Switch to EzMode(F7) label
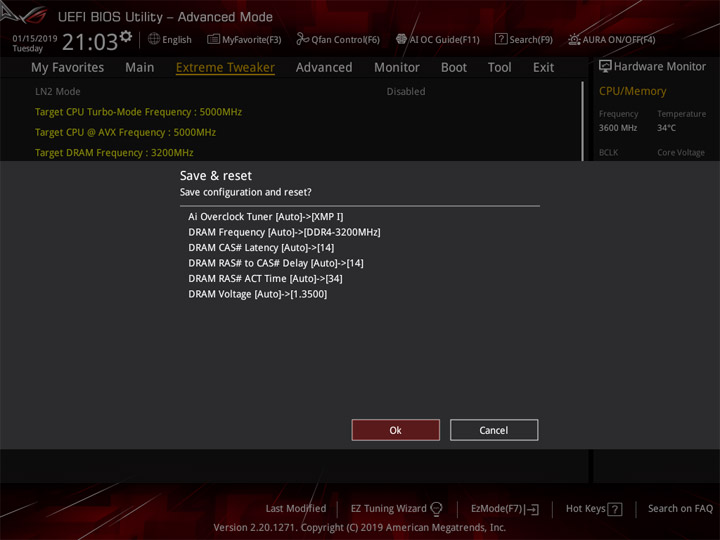The height and width of the screenshot is (540, 720). point(496,508)
